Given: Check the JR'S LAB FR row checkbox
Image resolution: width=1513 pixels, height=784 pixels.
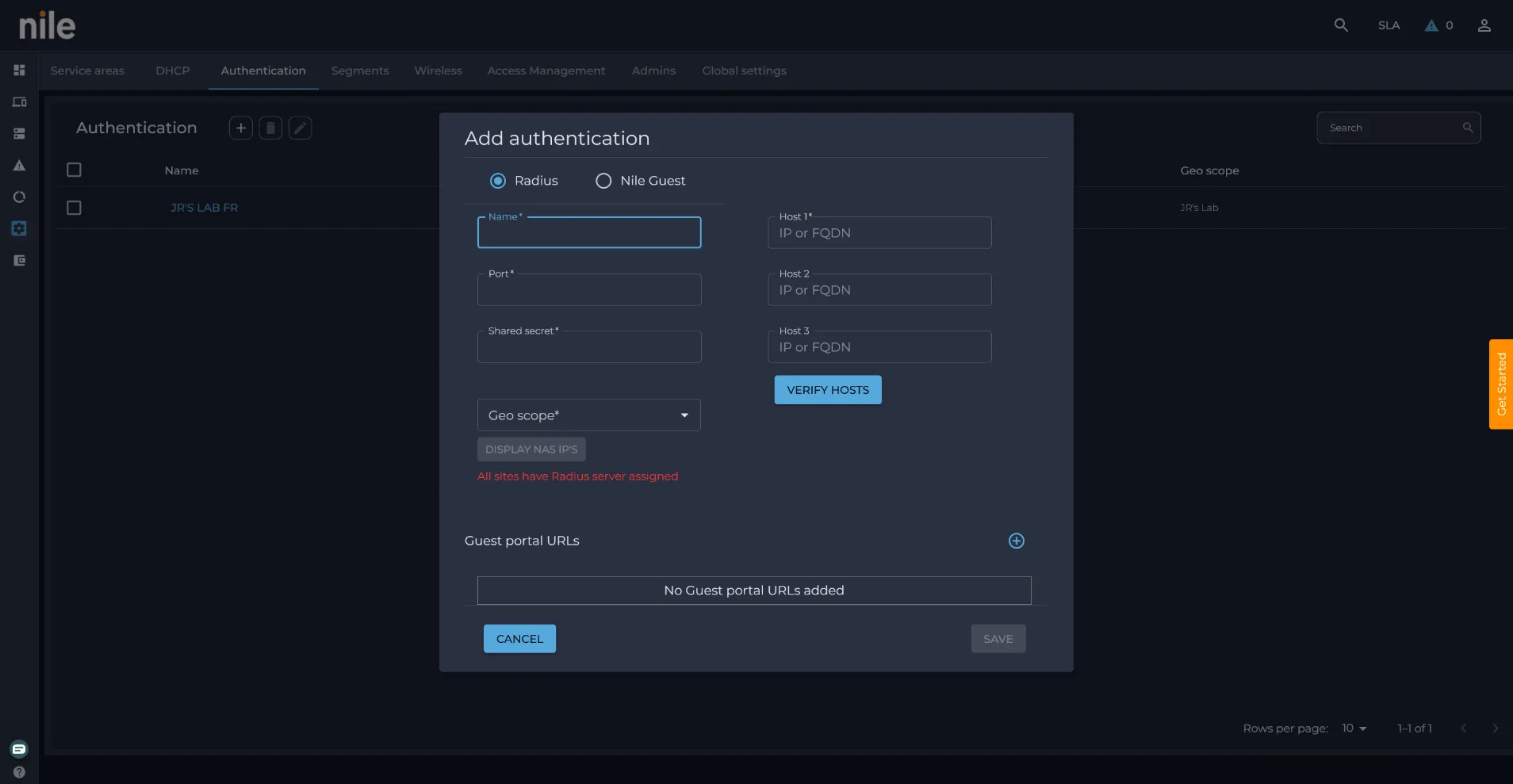Looking at the screenshot, I should [74, 208].
